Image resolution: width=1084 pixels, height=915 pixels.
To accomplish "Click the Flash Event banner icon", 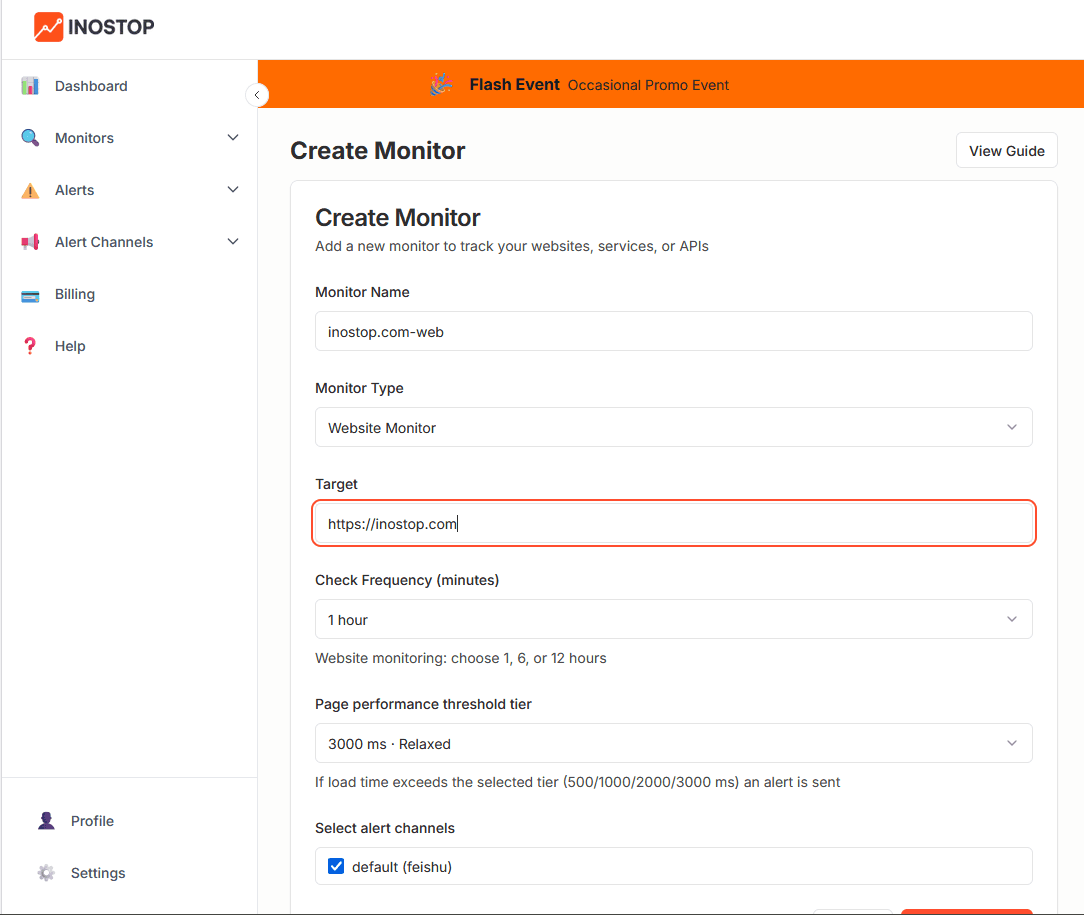I will coord(441,85).
